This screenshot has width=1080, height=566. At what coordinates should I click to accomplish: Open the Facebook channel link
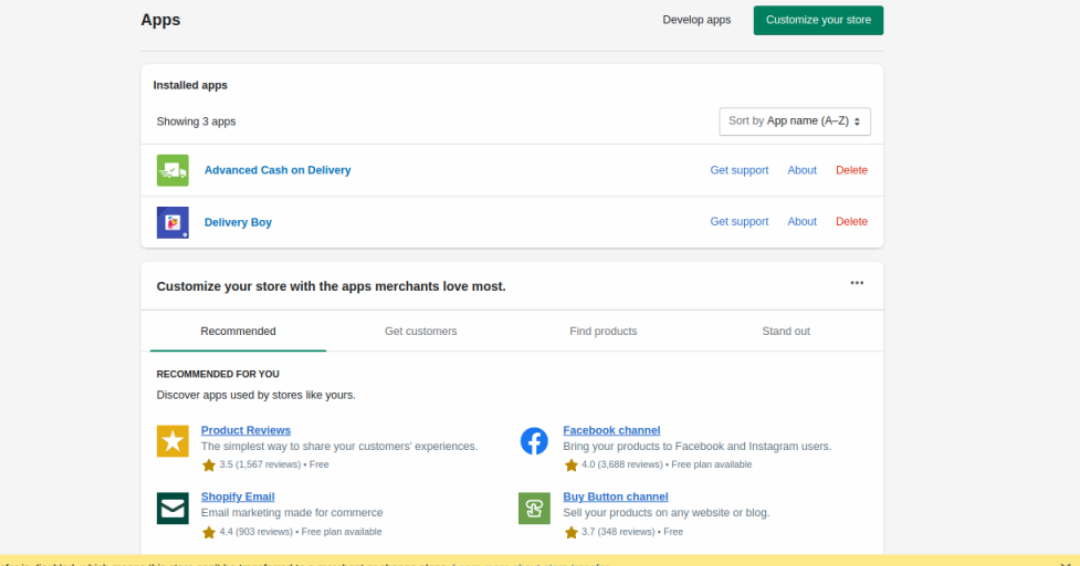[612, 430]
